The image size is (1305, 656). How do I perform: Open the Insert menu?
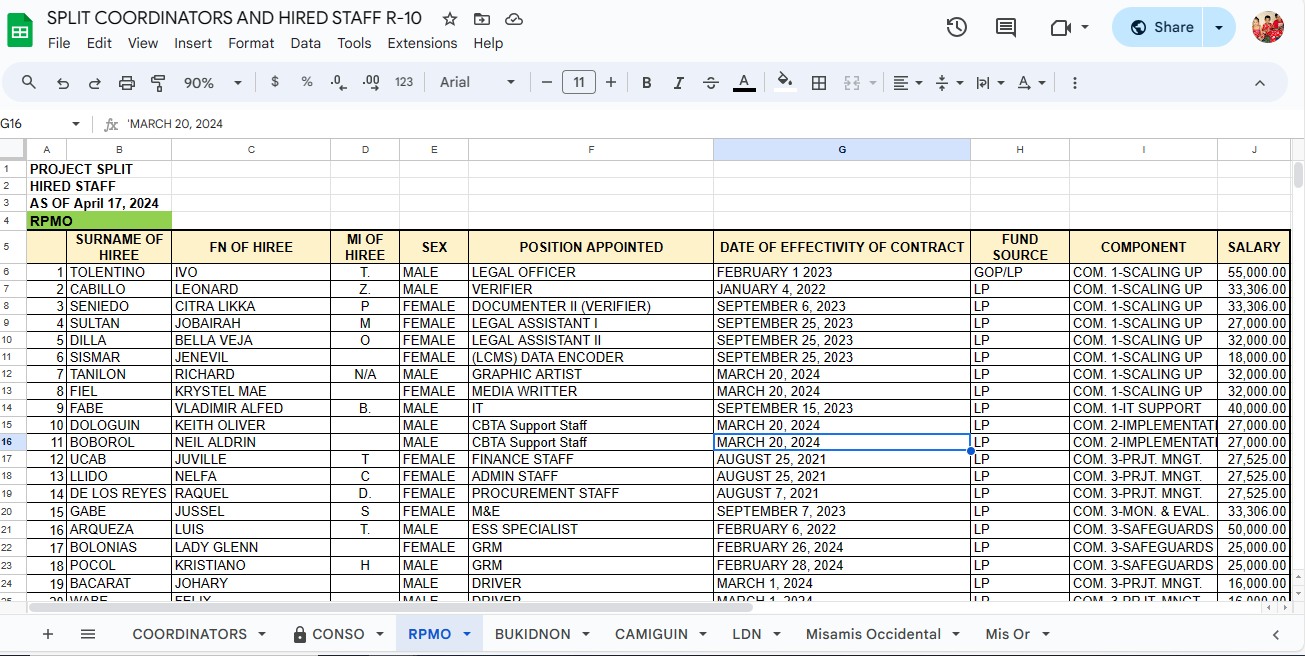(x=193, y=43)
